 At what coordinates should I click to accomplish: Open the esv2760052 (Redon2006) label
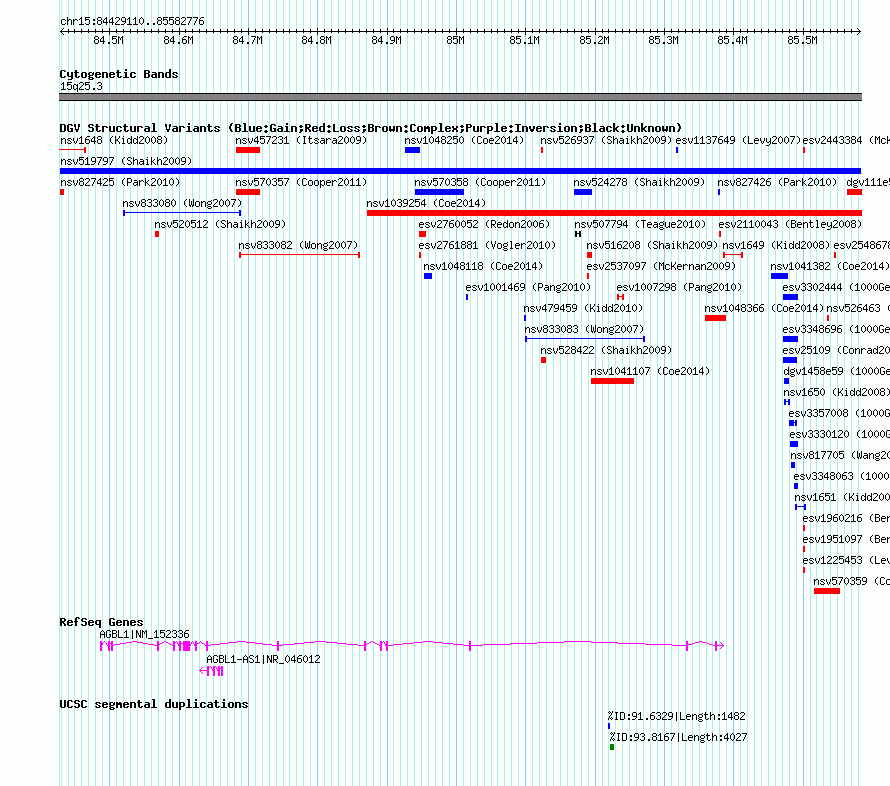pyautogui.click(x=484, y=224)
